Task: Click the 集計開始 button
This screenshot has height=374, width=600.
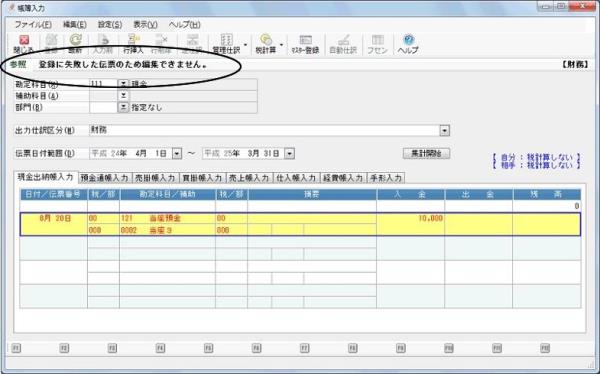Action: [426, 154]
